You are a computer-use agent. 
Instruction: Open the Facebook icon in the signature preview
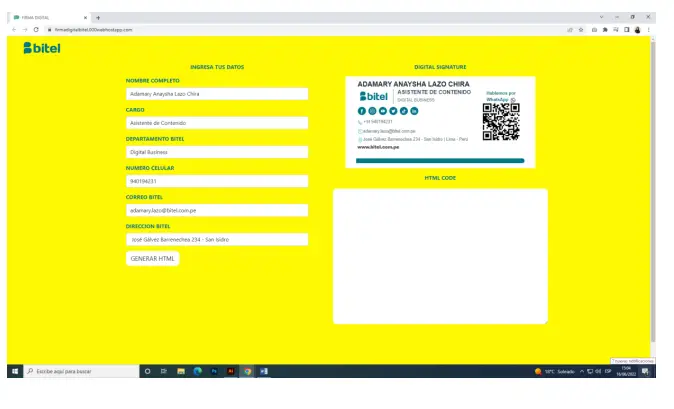pos(362,111)
